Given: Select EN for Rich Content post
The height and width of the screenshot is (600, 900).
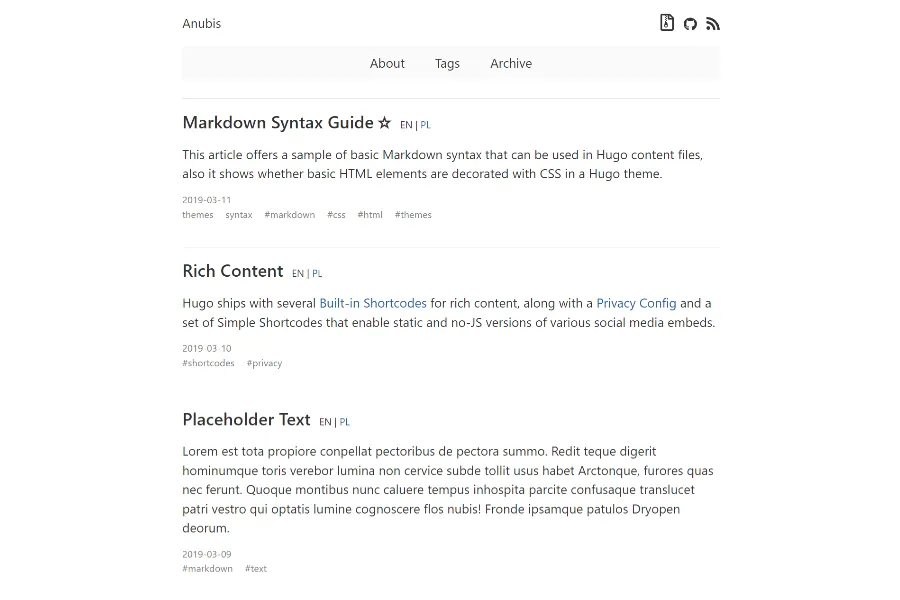Looking at the screenshot, I should (298, 273).
